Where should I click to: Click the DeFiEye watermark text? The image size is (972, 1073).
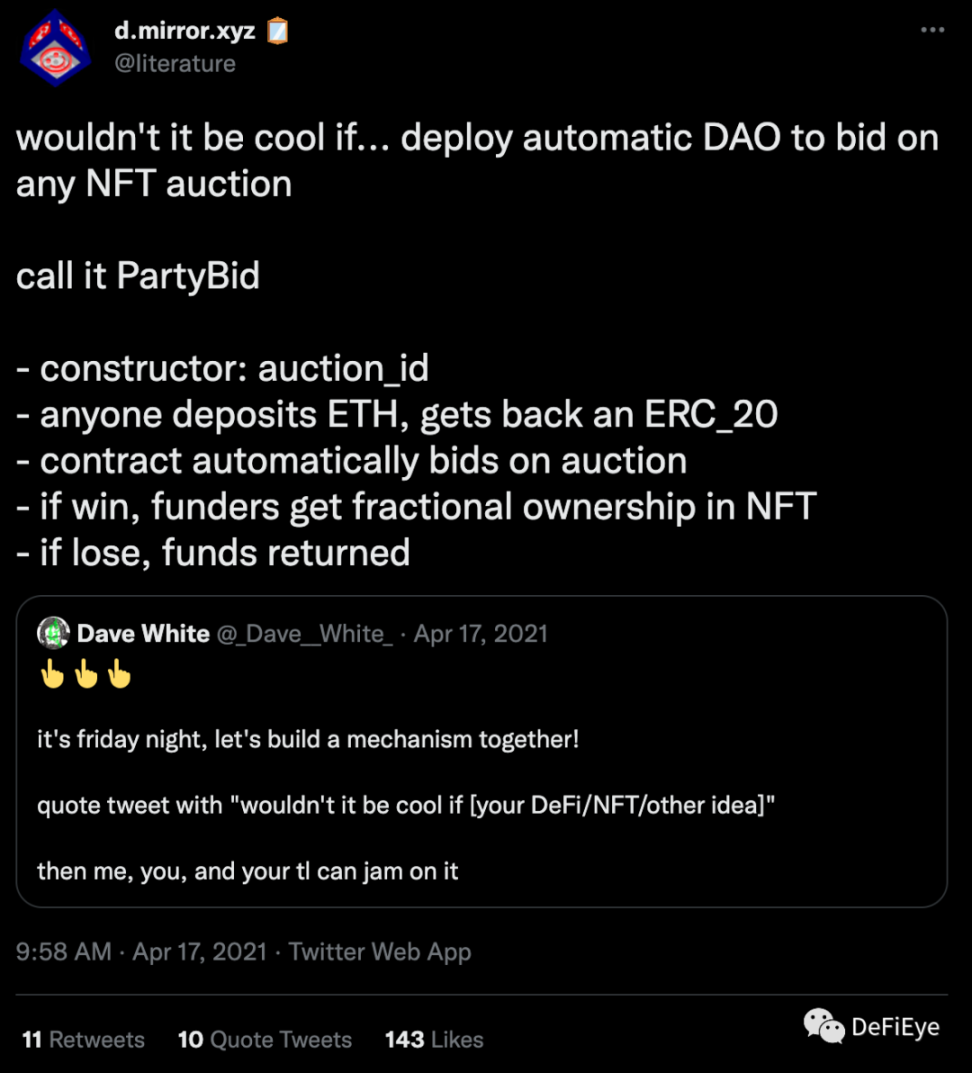[895, 1027]
